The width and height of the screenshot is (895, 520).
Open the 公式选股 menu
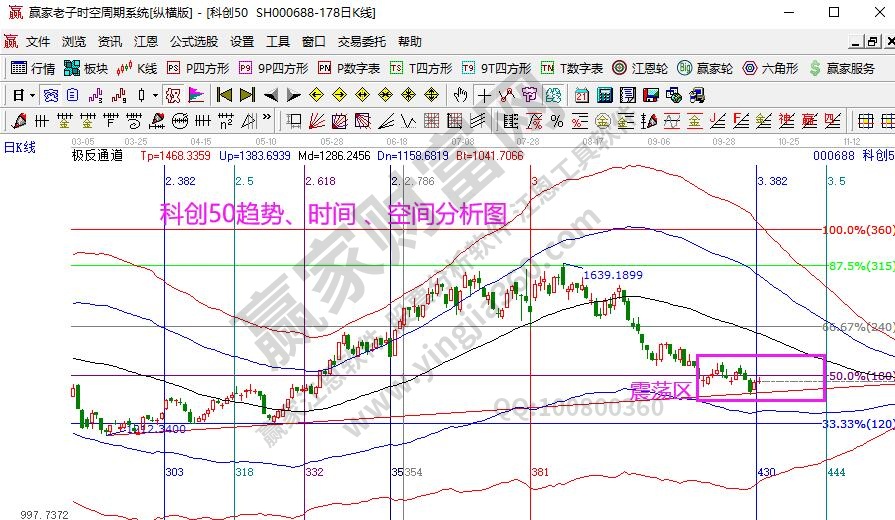click(193, 42)
